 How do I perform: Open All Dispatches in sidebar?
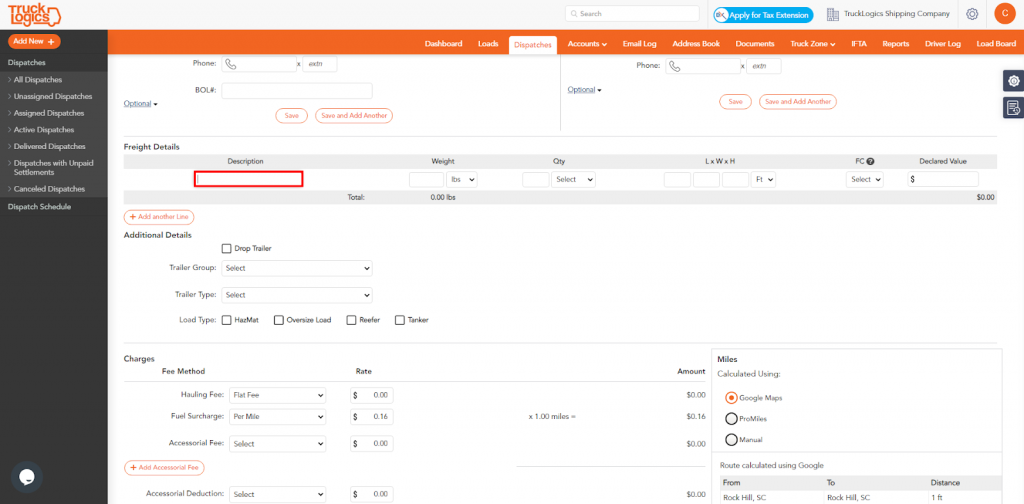point(37,80)
